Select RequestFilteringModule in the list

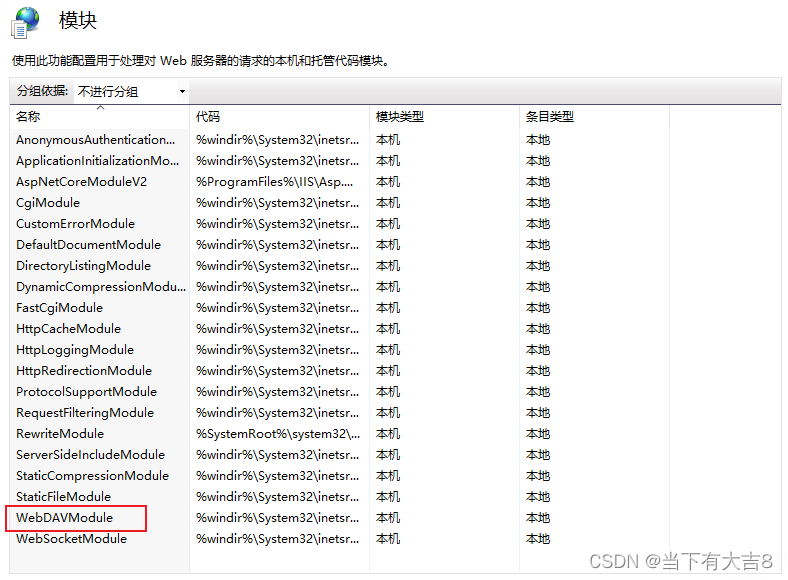pos(85,413)
